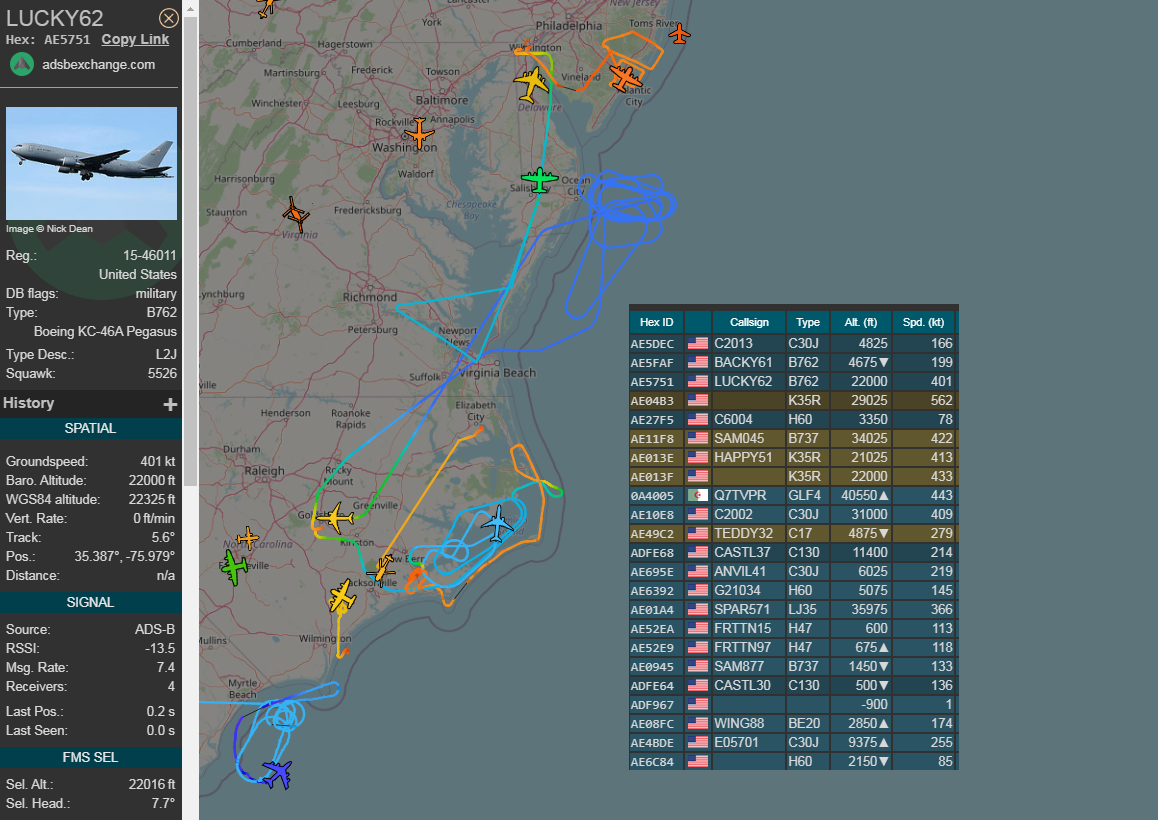Click the info panel scrollbar thumb

point(190,251)
